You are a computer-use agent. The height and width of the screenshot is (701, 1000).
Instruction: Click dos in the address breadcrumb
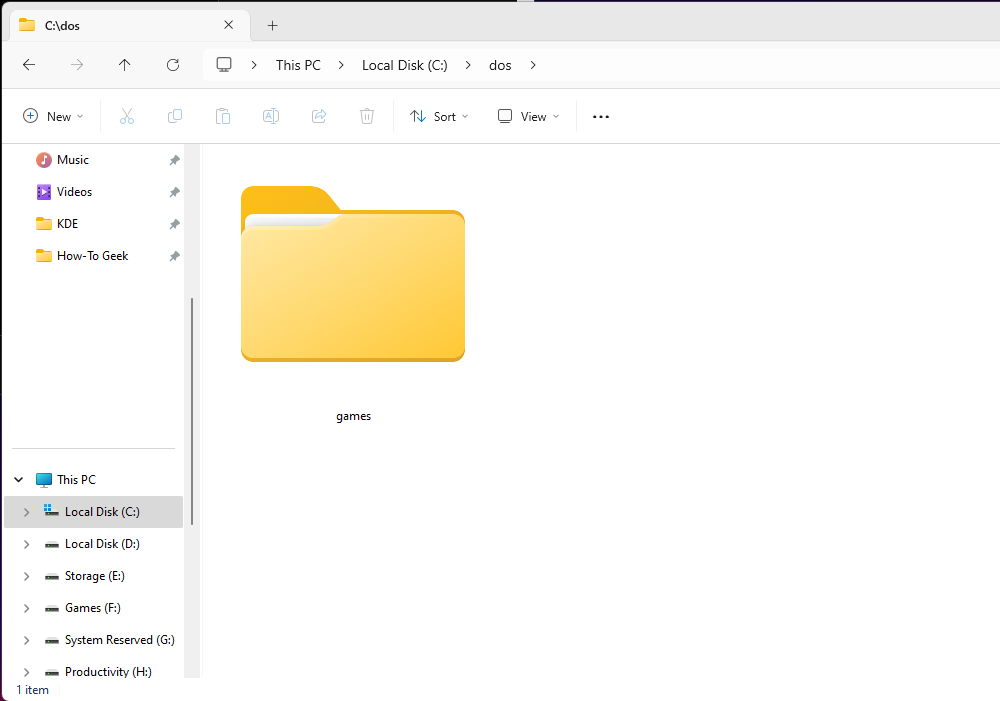click(x=500, y=65)
